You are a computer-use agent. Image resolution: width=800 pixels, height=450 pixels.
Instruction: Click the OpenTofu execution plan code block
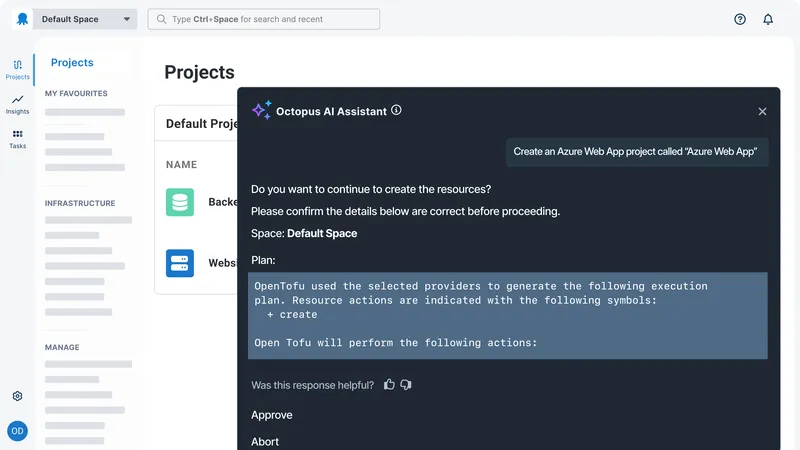(508, 315)
